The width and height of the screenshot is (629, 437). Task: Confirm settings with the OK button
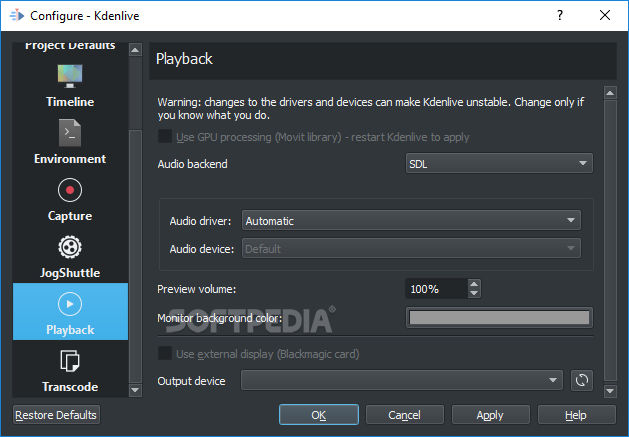tap(319, 415)
